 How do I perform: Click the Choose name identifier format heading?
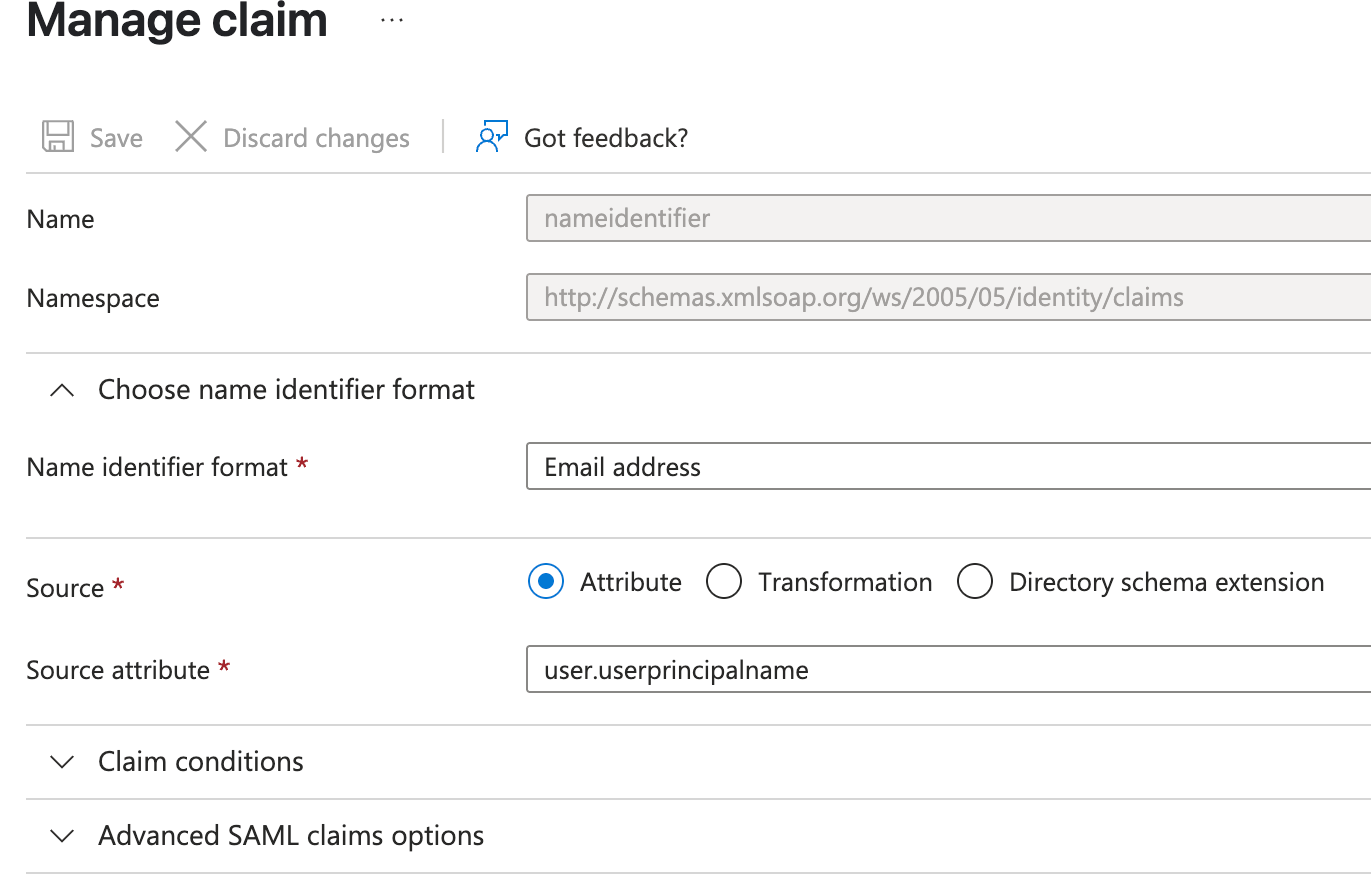click(x=286, y=390)
